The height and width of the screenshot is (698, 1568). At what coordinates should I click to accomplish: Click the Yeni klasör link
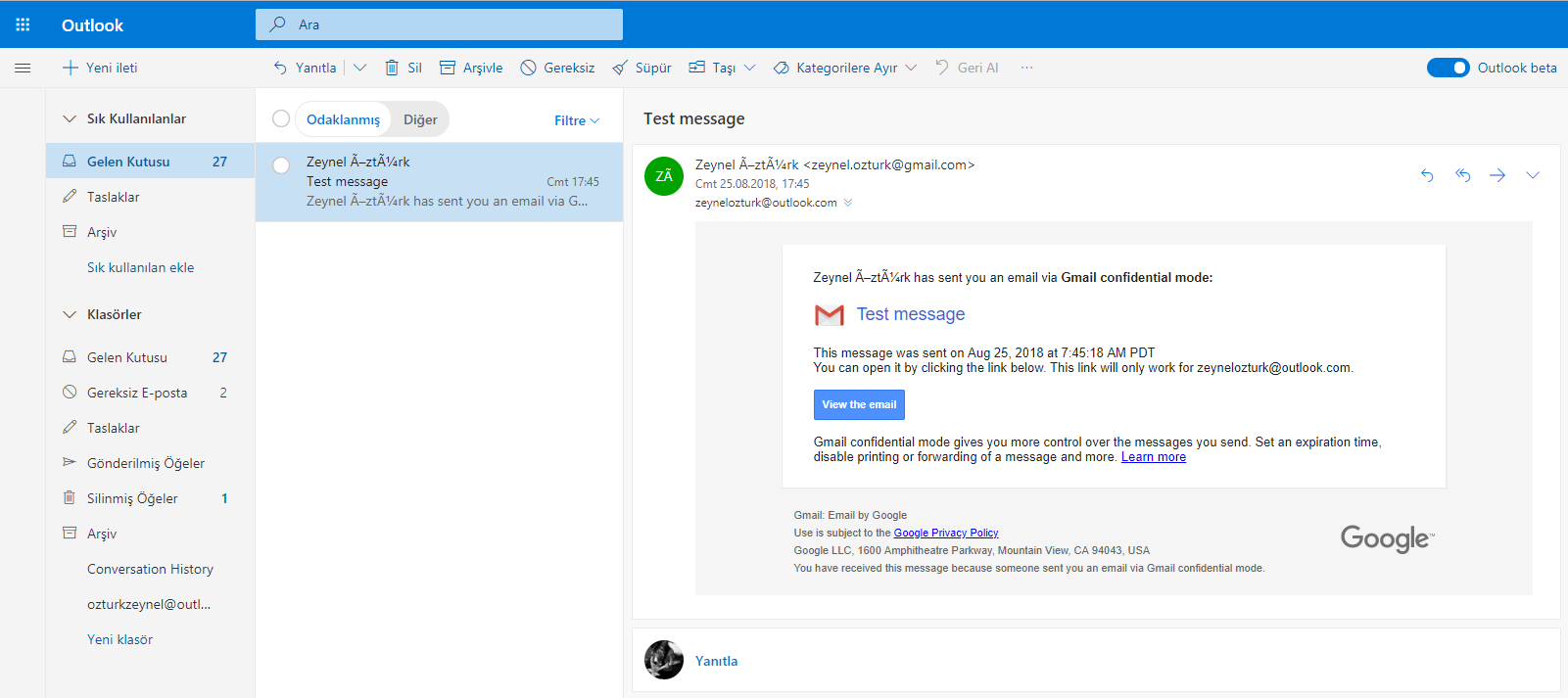(119, 639)
